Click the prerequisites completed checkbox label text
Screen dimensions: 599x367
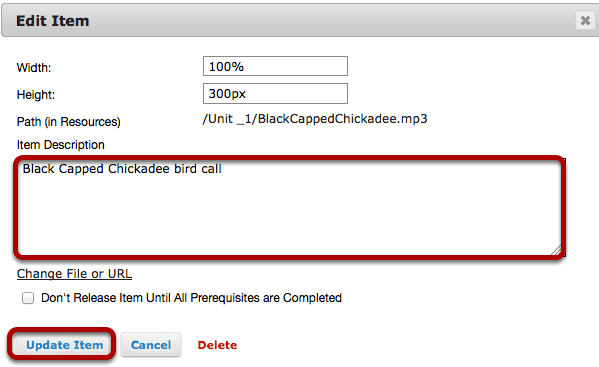pos(191,298)
